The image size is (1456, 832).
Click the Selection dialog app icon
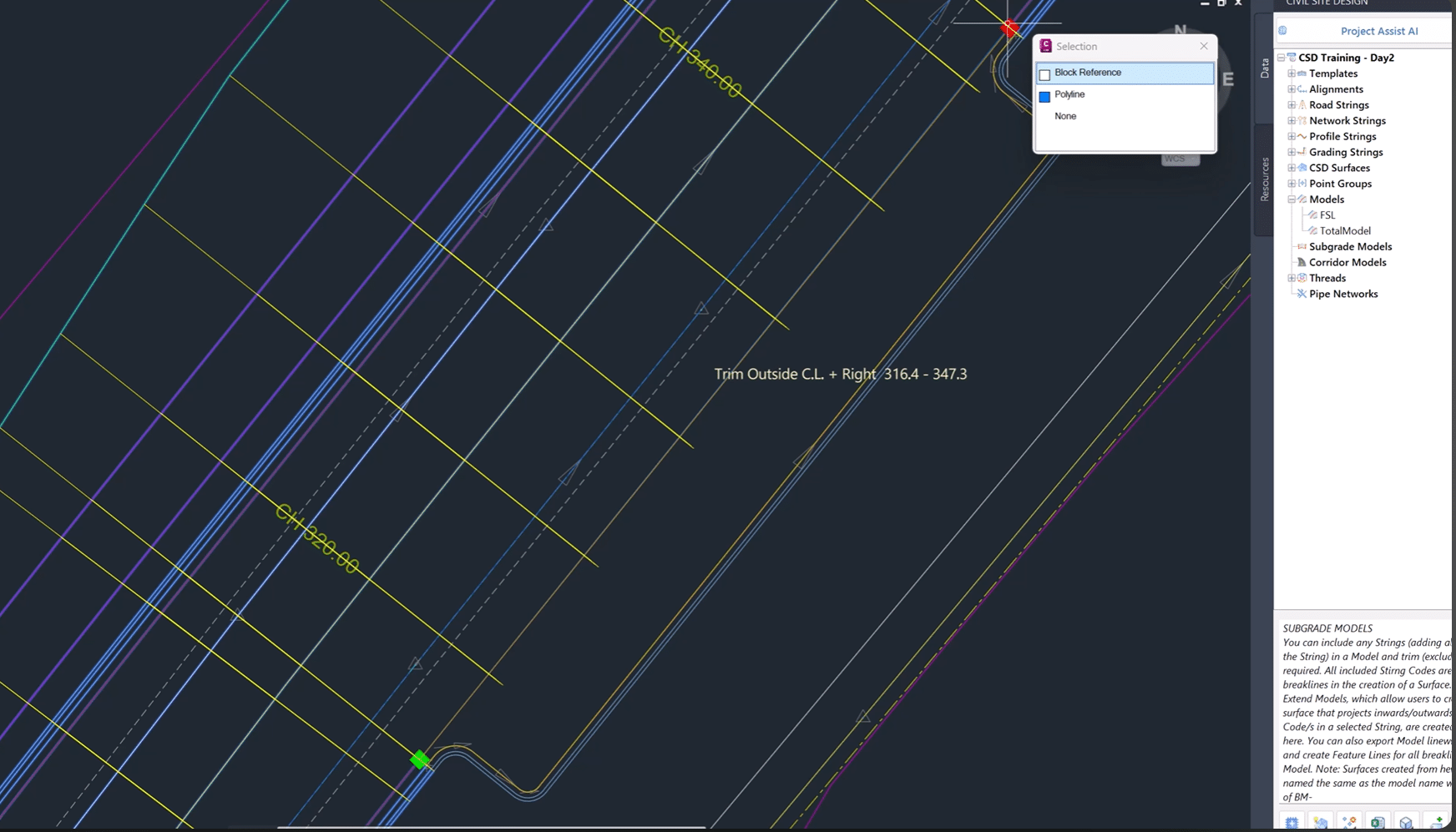coord(1045,46)
